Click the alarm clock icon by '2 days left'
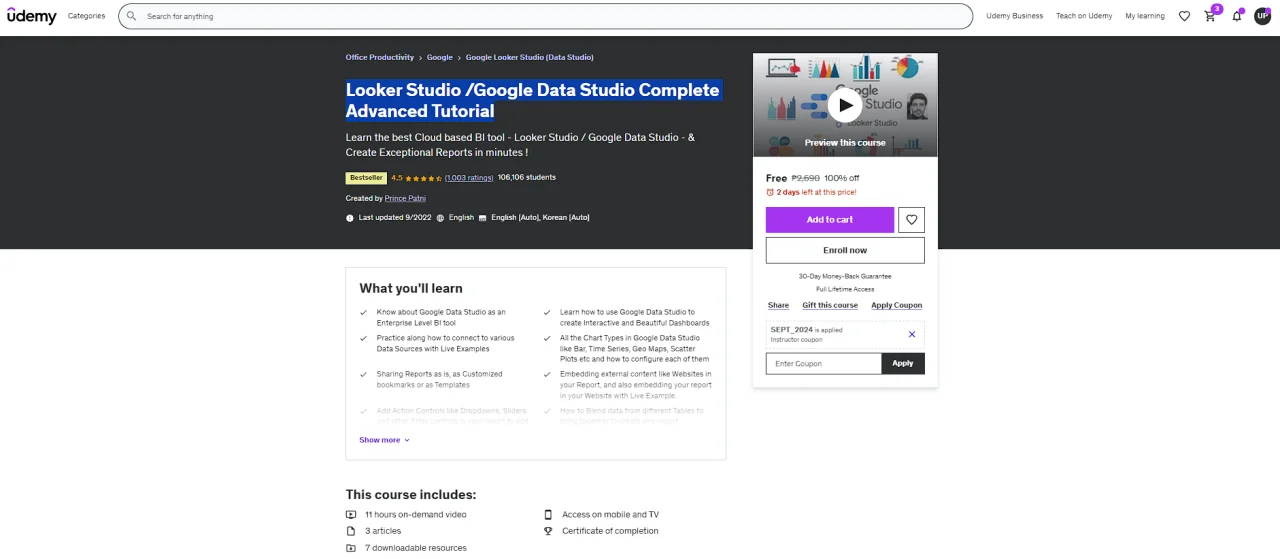Screen dimensions: 1280x559 (x=770, y=192)
